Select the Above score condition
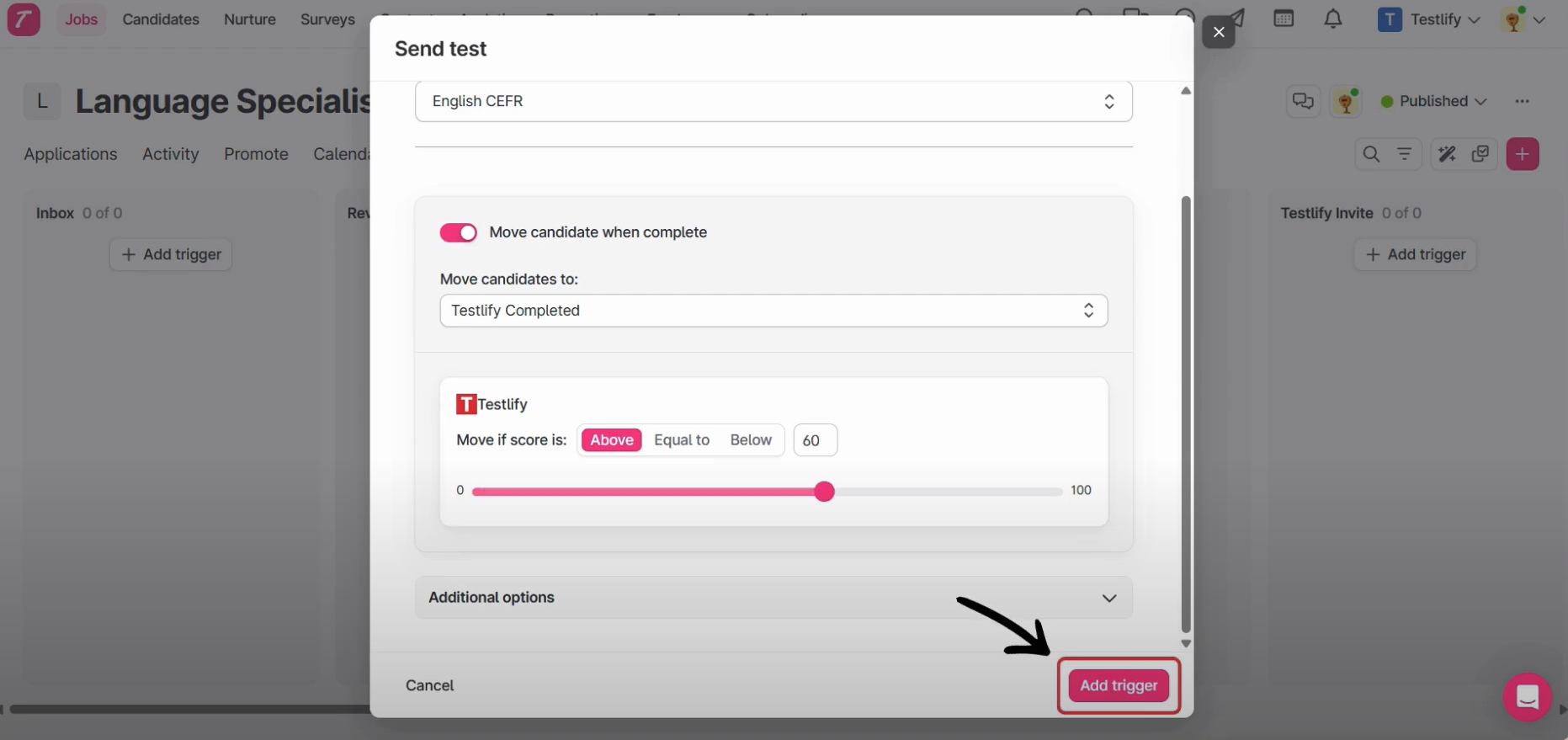Screen dimensions: 1568x740 pos(612,439)
